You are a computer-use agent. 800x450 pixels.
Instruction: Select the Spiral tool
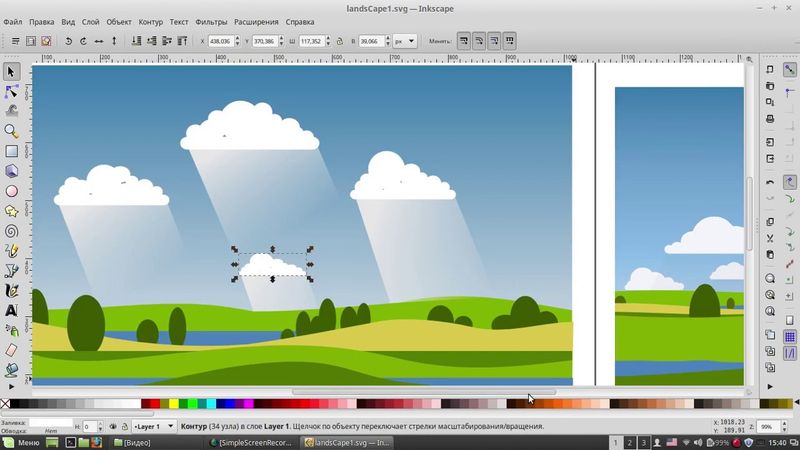[11, 231]
